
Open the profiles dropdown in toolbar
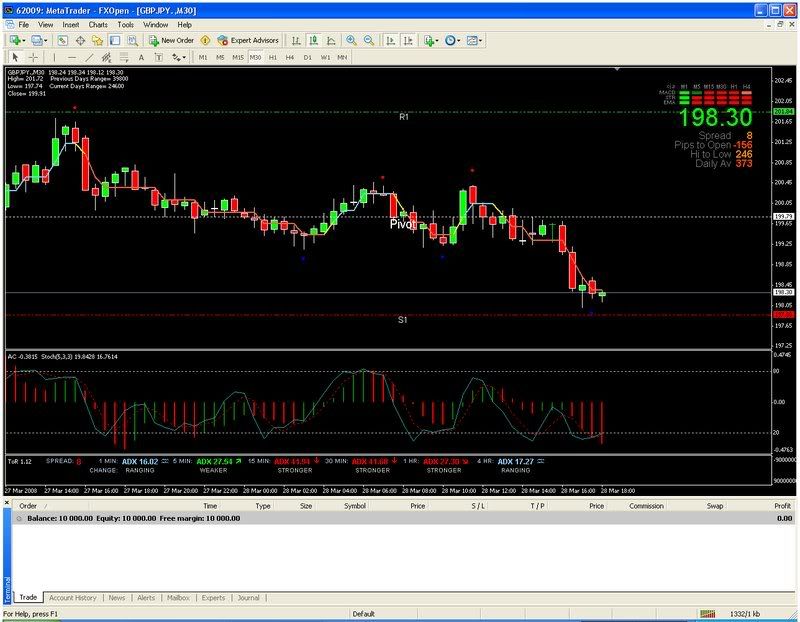point(45,40)
